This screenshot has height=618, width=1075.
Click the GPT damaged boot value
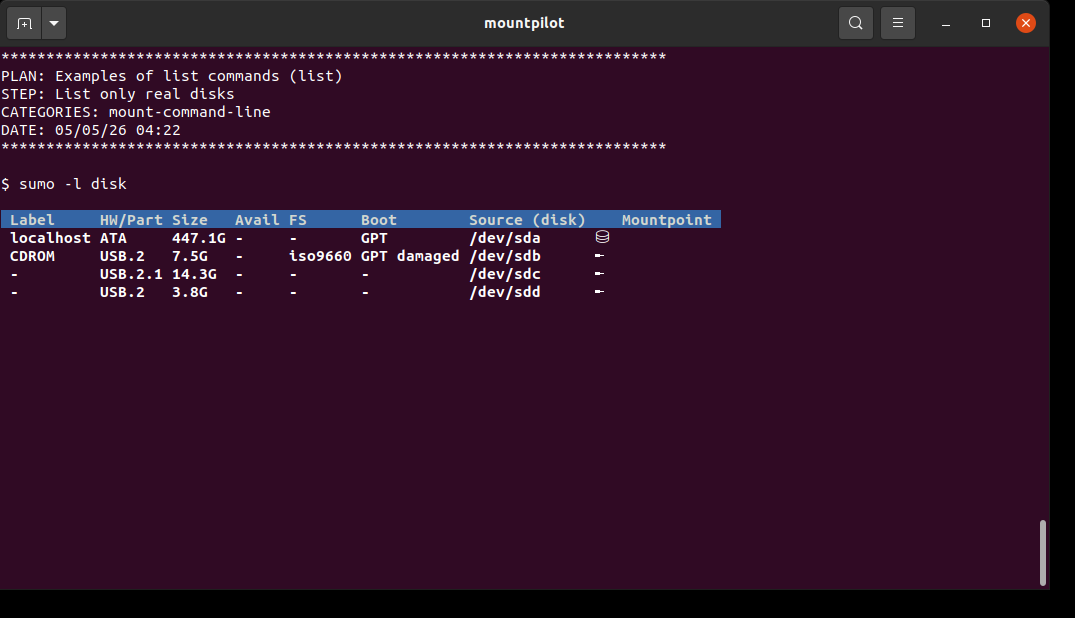coord(410,256)
